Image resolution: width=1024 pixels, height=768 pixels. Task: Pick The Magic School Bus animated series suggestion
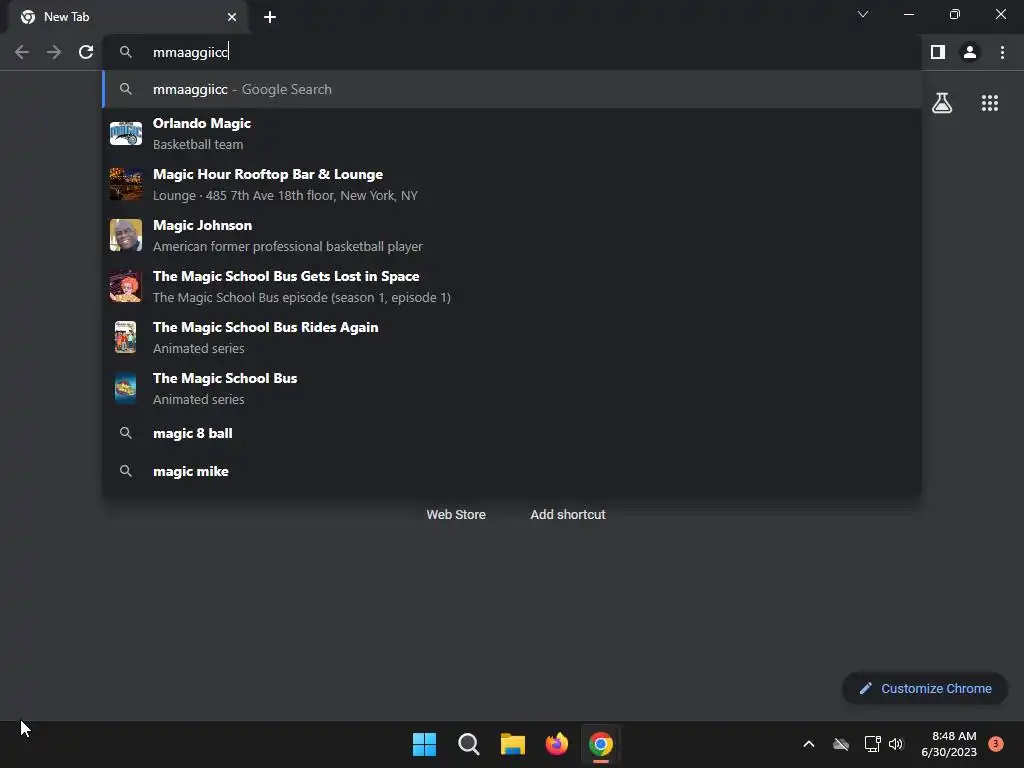[512, 389]
